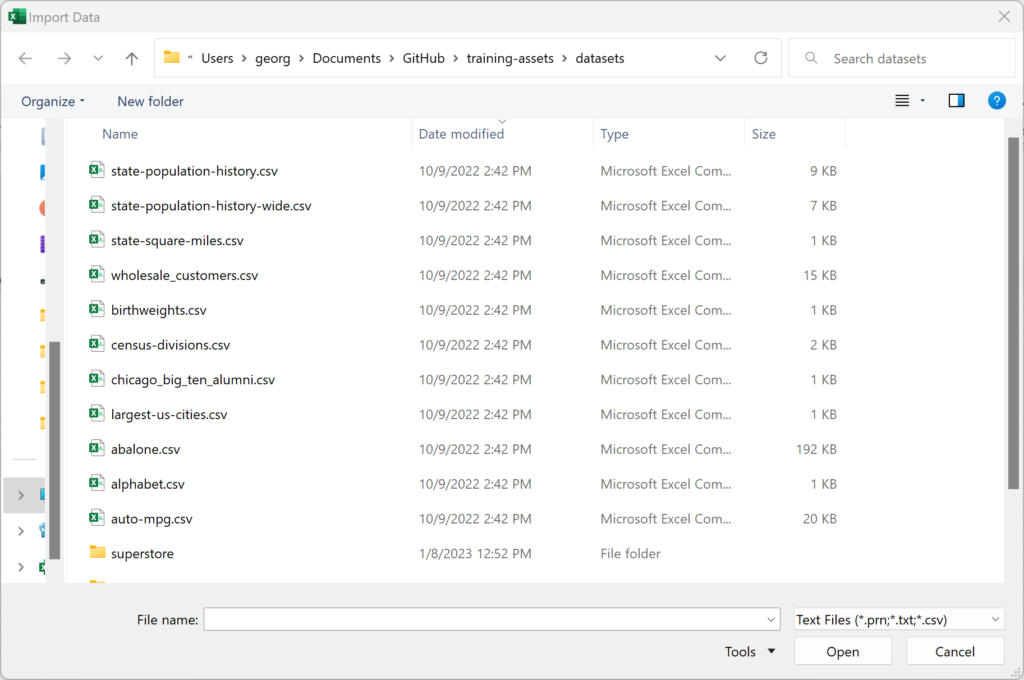Click the superstore folder icon
The image size is (1024, 680).
coord(97,553)
